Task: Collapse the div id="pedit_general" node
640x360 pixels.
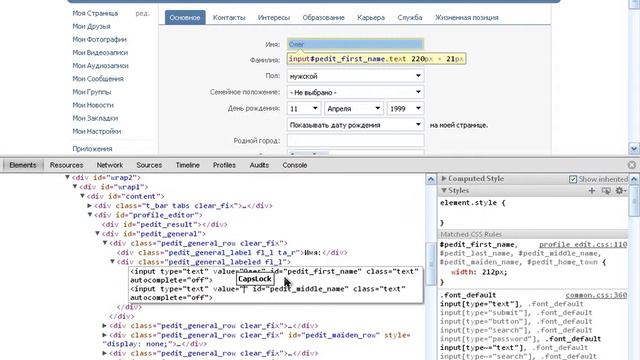Action: click(x=97, y=233)
